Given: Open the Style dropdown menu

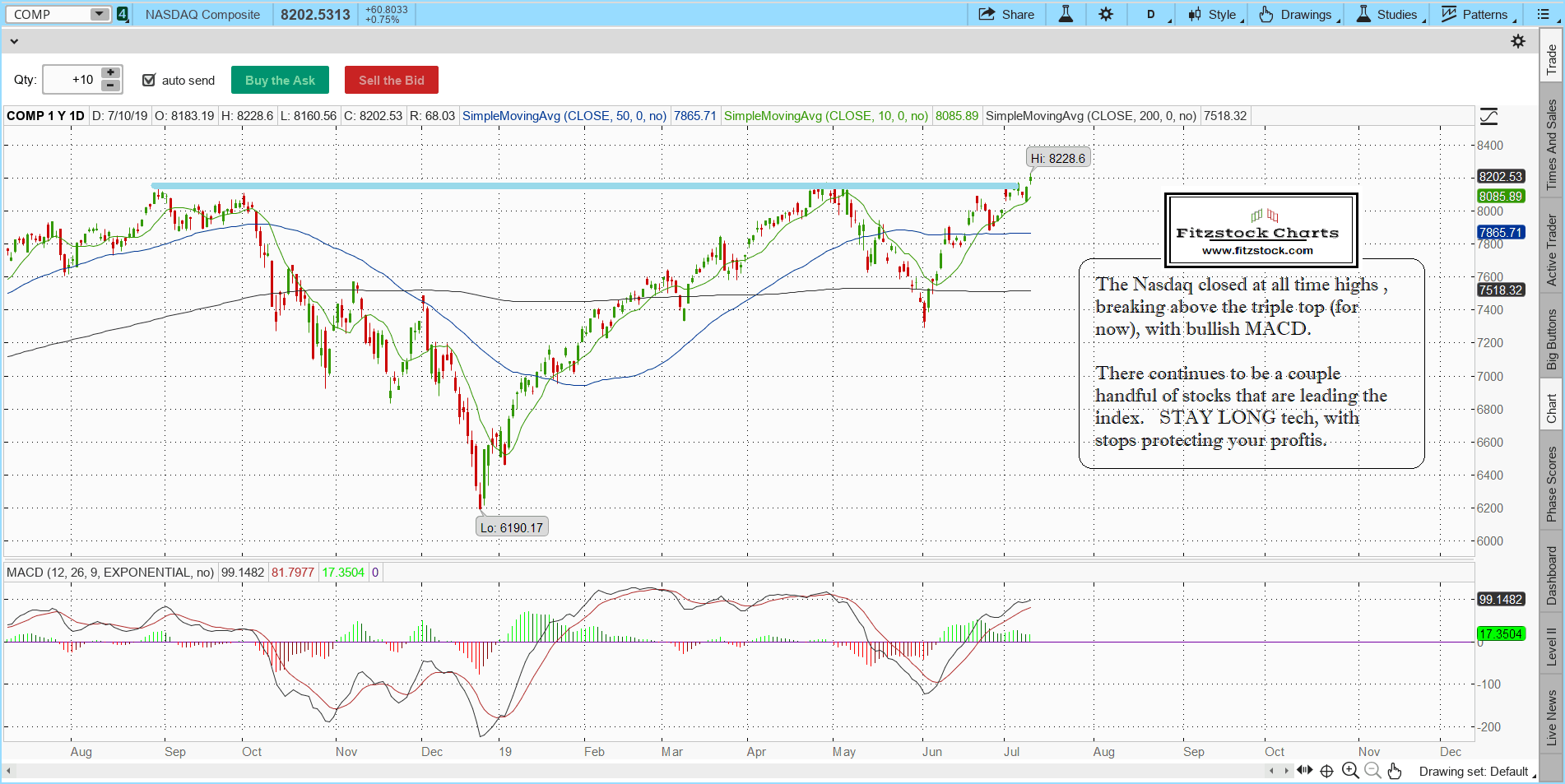Looking at the screenshot, I should pyautogui.click(x=1215, y=14).
